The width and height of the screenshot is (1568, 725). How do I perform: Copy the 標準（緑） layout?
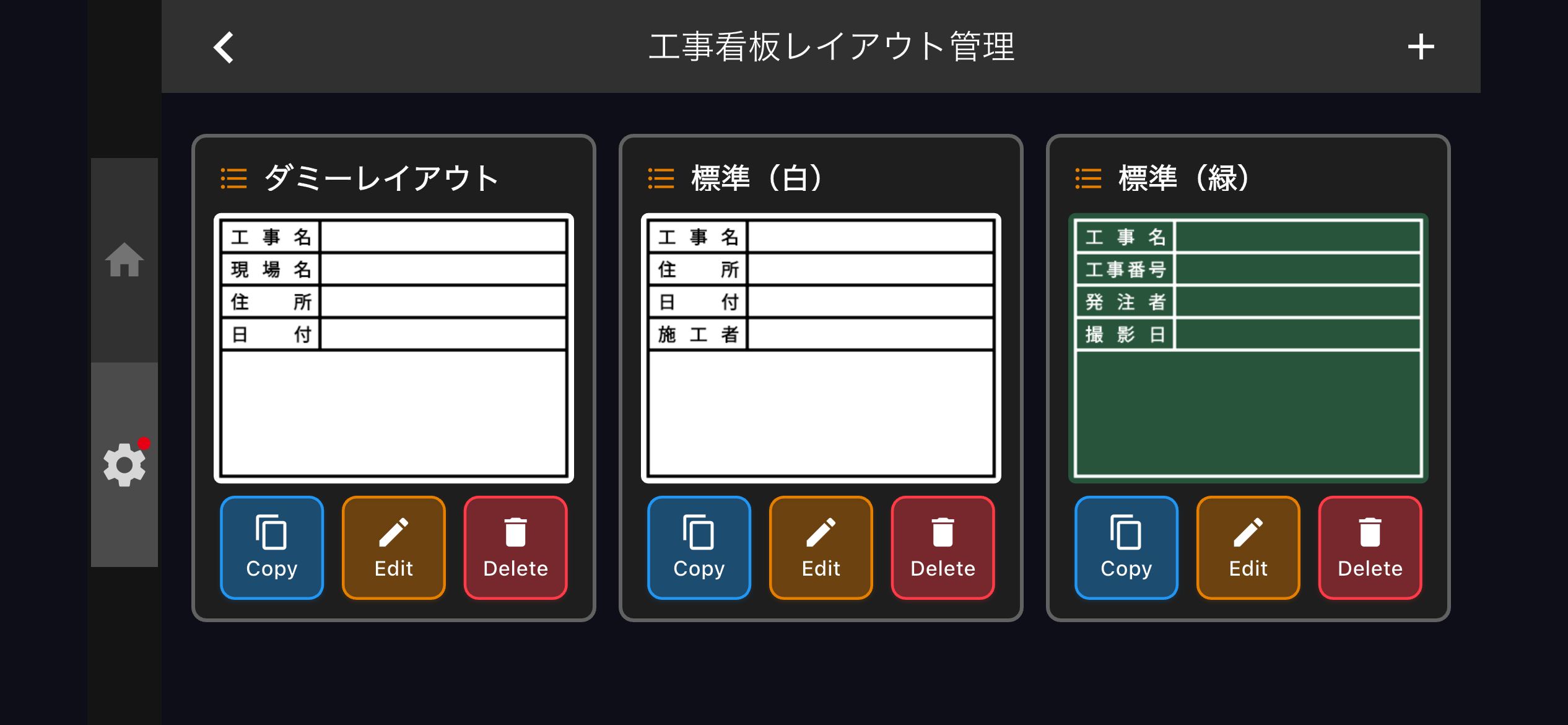click(1126, 548)
